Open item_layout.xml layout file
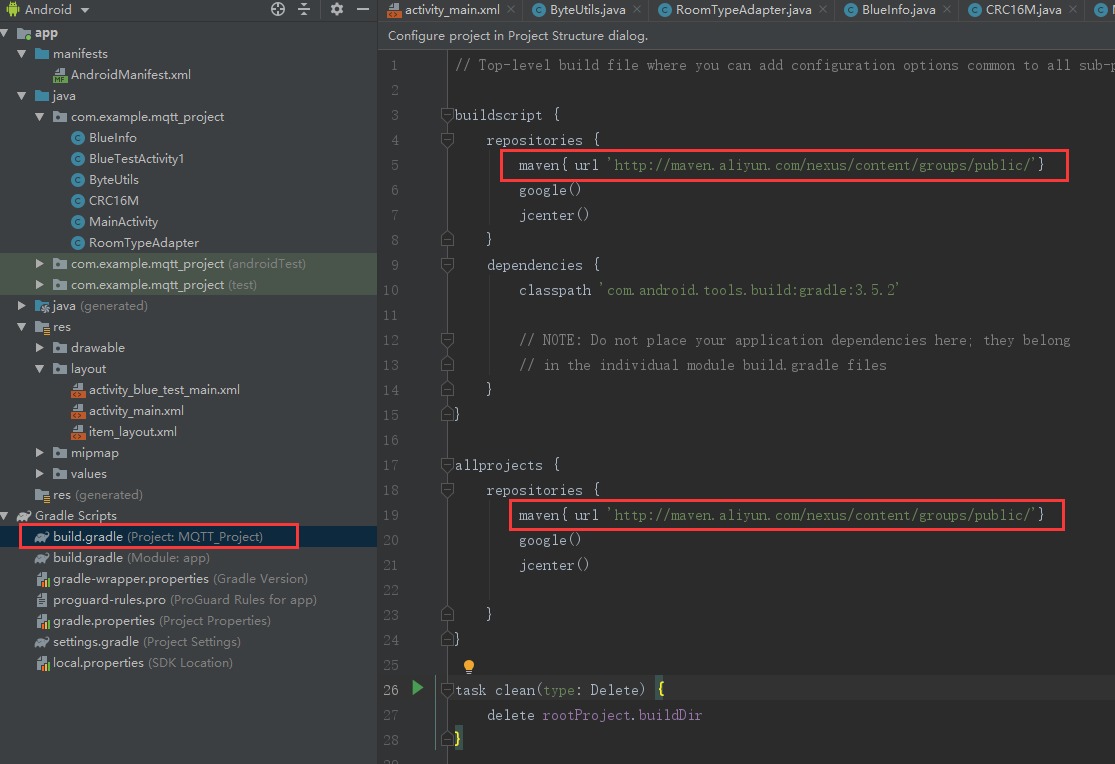Image resolution: width=1115 pixels, height=764 pixels. pos(132,432)
